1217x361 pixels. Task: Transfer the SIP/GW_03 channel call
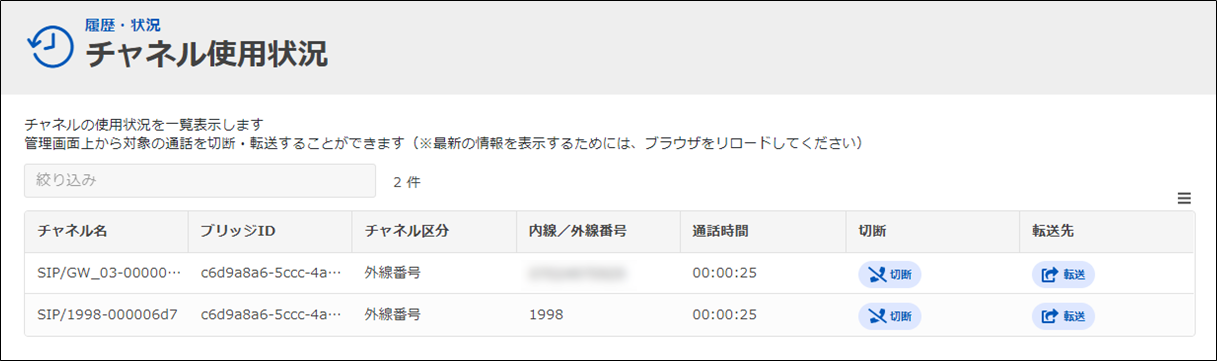1063,273
